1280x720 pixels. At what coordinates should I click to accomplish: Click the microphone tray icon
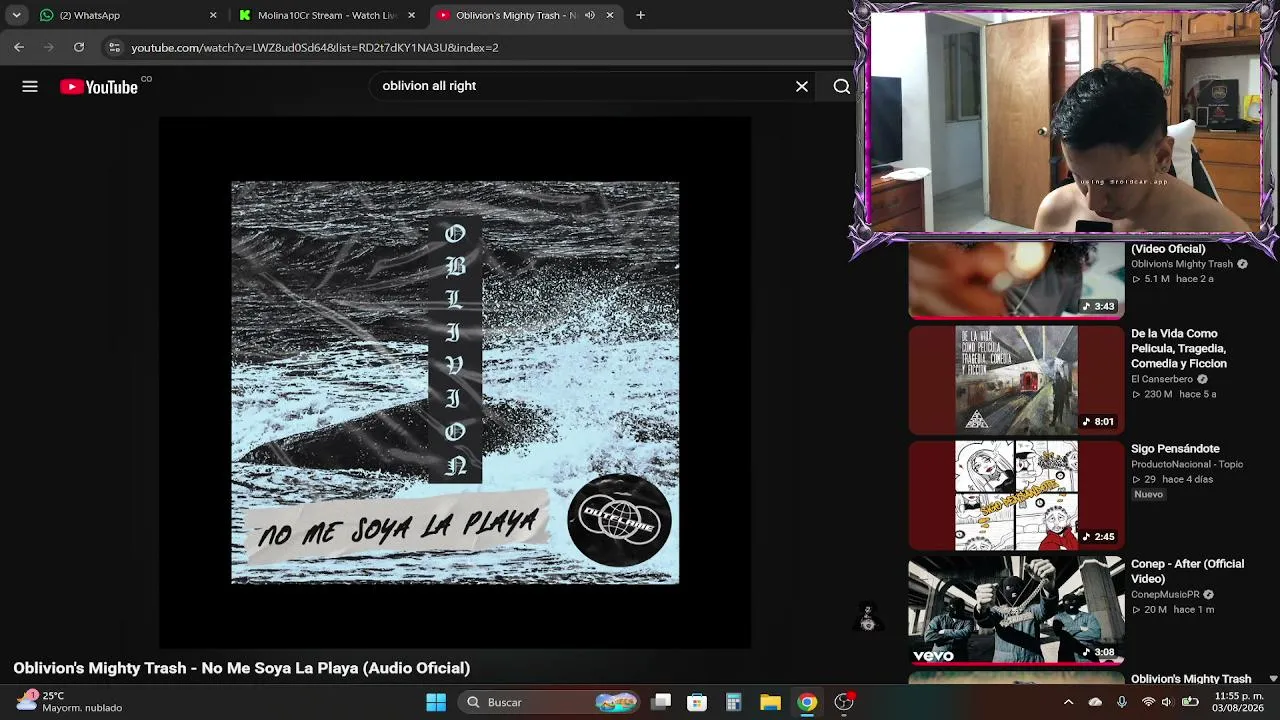click(x=1121, y=702)
